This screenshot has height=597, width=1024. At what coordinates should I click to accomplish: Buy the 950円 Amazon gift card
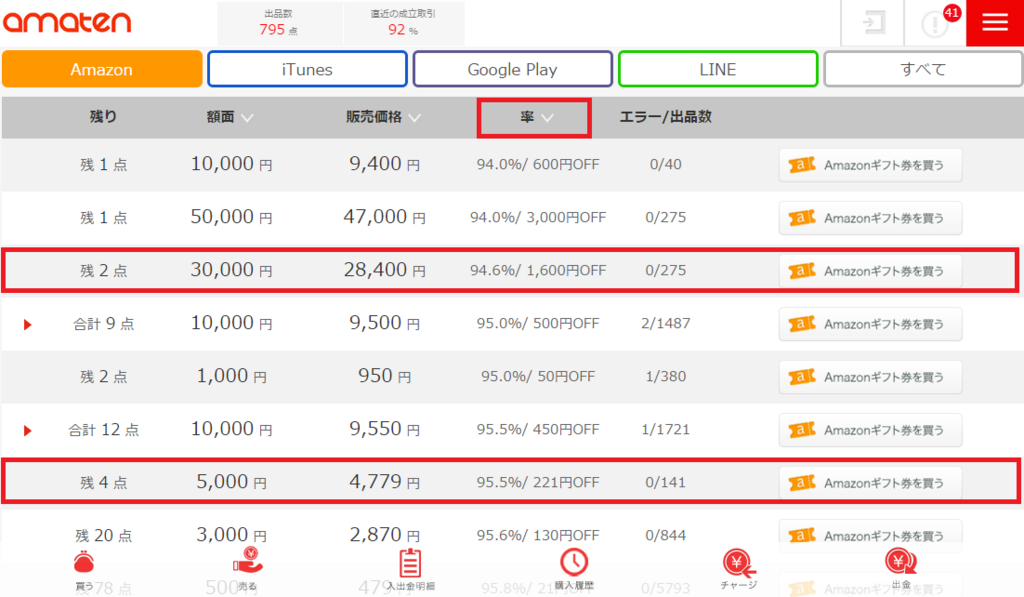(x=870, y=377)
